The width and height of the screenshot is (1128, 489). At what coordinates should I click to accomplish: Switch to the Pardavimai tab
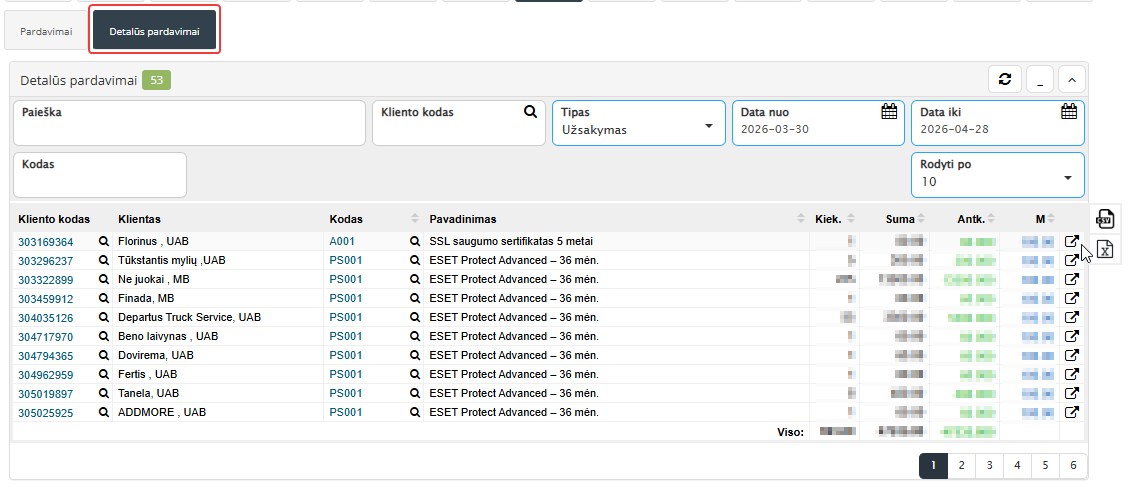click(x=46, y=32)
